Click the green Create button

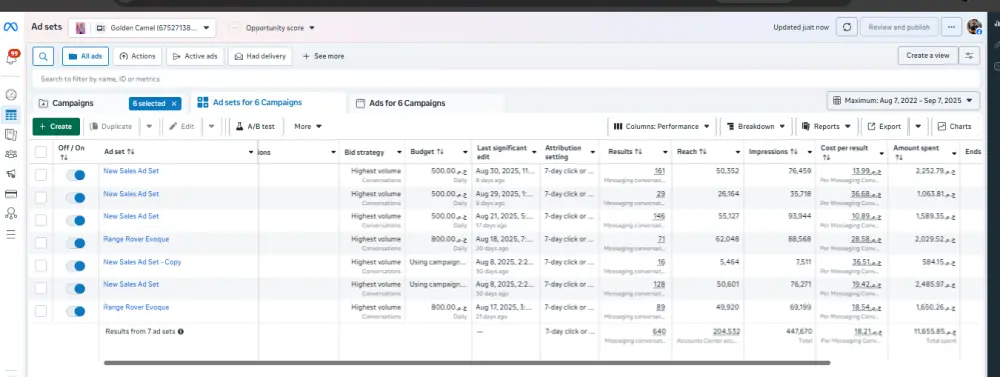(x=56, y=126)
